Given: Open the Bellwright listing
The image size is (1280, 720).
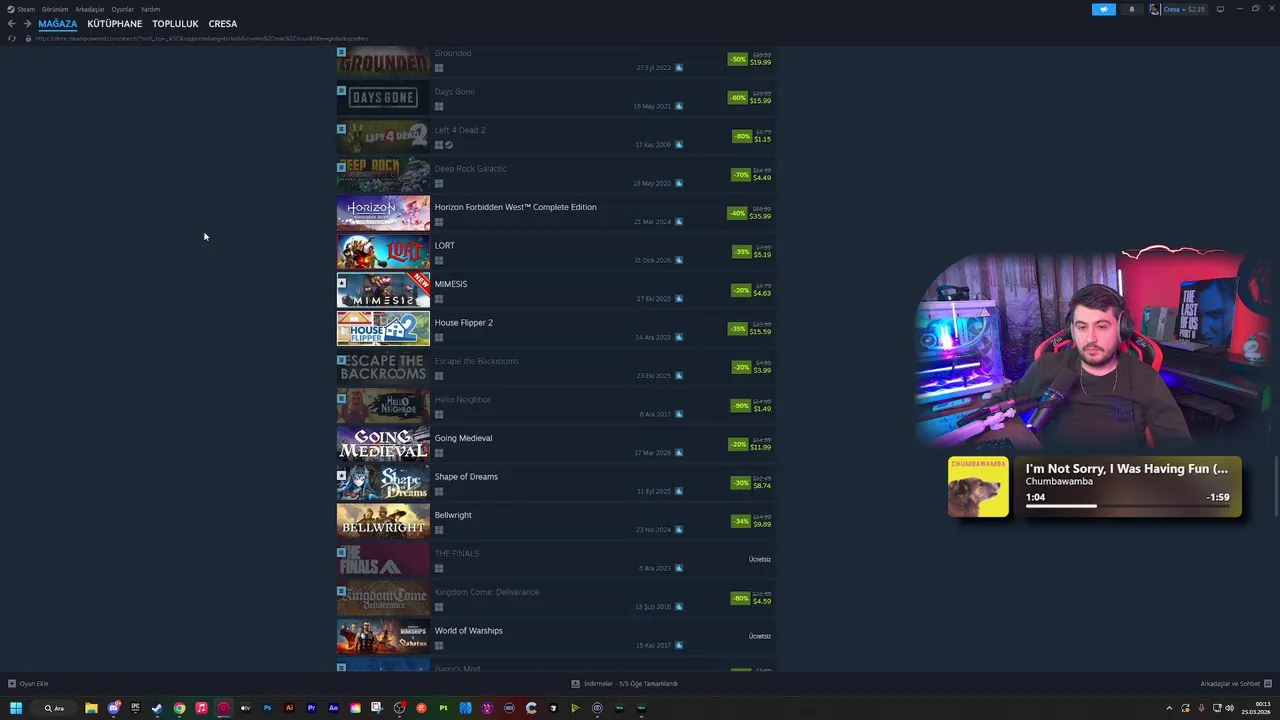Looking at the screenshot, I should [556, 521].
